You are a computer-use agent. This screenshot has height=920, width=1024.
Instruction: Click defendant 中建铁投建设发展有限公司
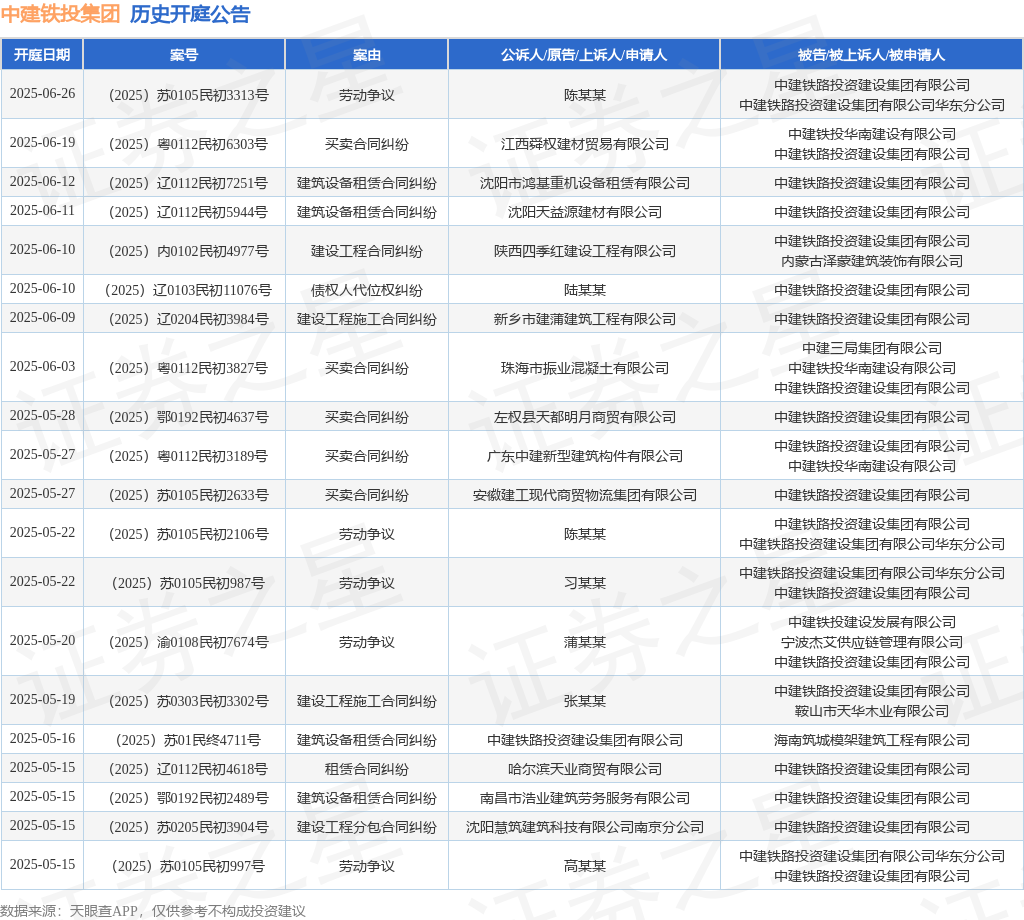[x=872, y=622]
